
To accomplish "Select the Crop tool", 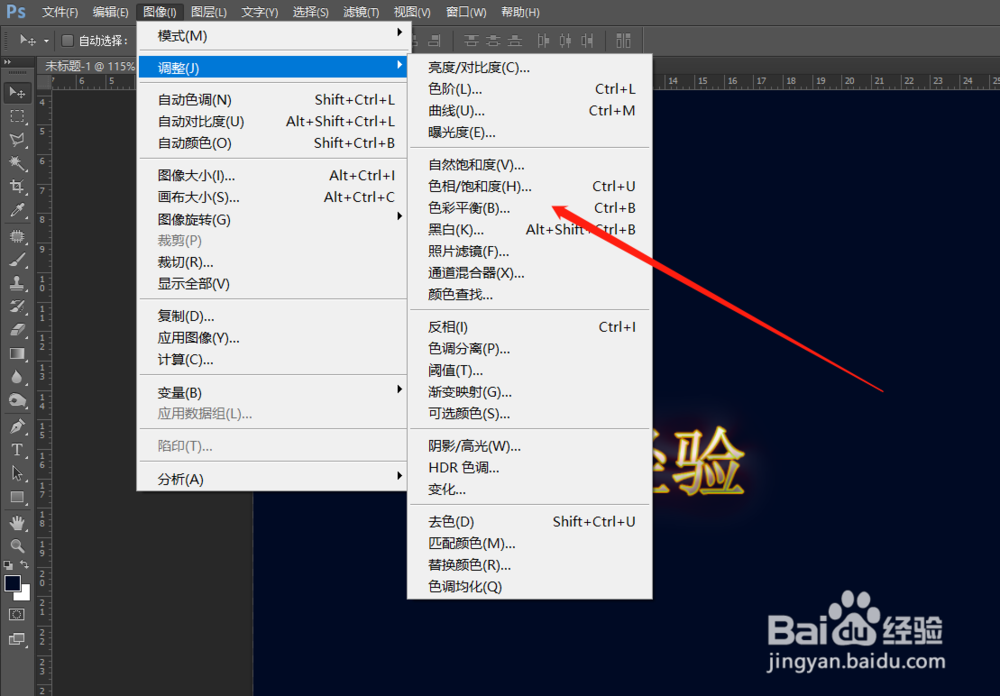I will 18,186.
